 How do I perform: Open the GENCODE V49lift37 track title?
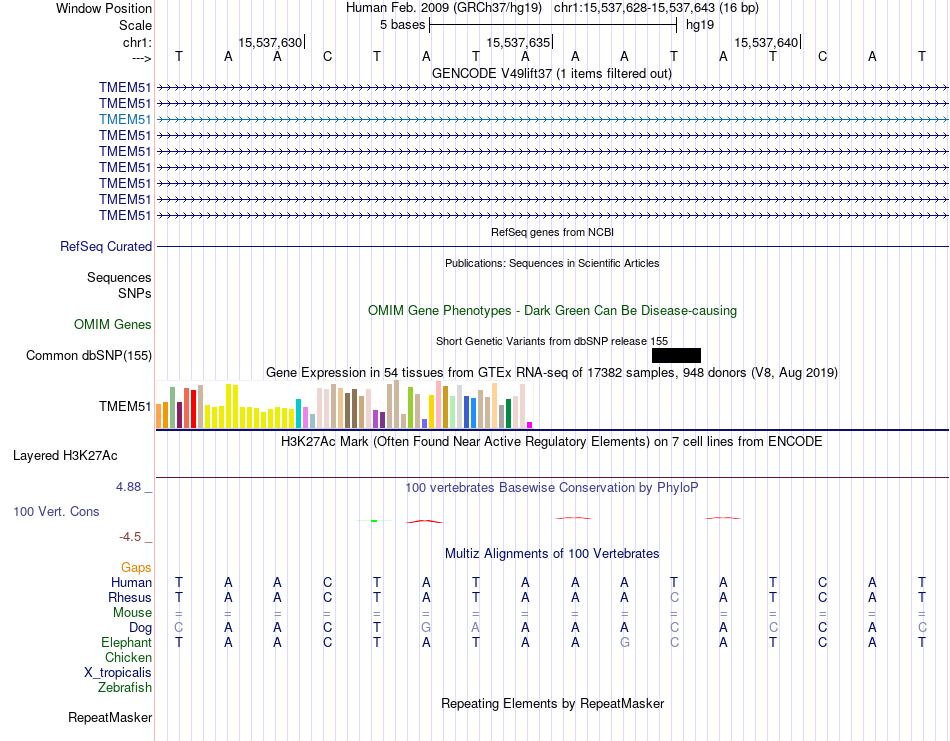coord(552,73)
